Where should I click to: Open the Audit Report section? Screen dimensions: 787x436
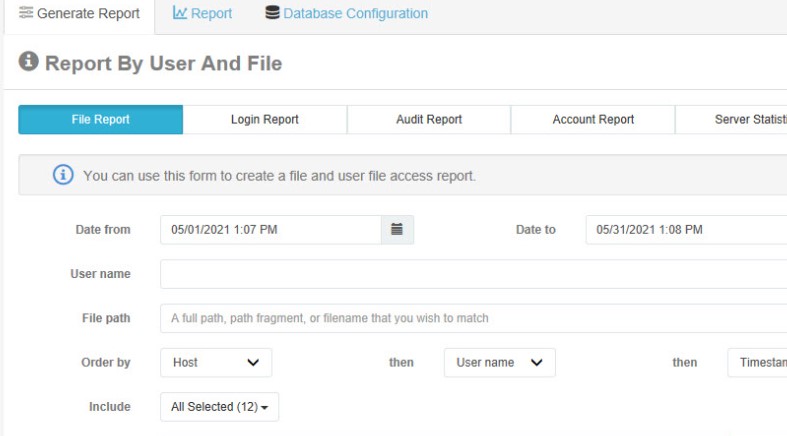tap(428, 120)
